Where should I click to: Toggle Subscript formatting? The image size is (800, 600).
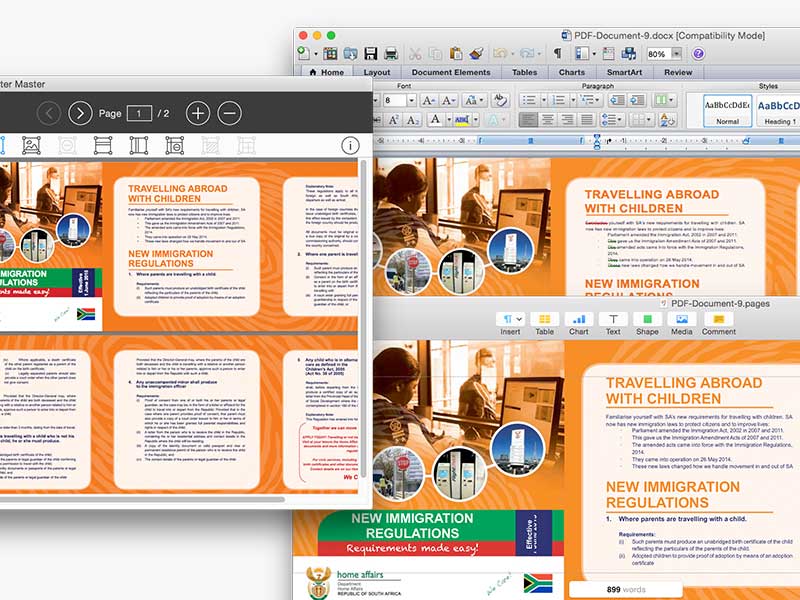tap(413, 120)
